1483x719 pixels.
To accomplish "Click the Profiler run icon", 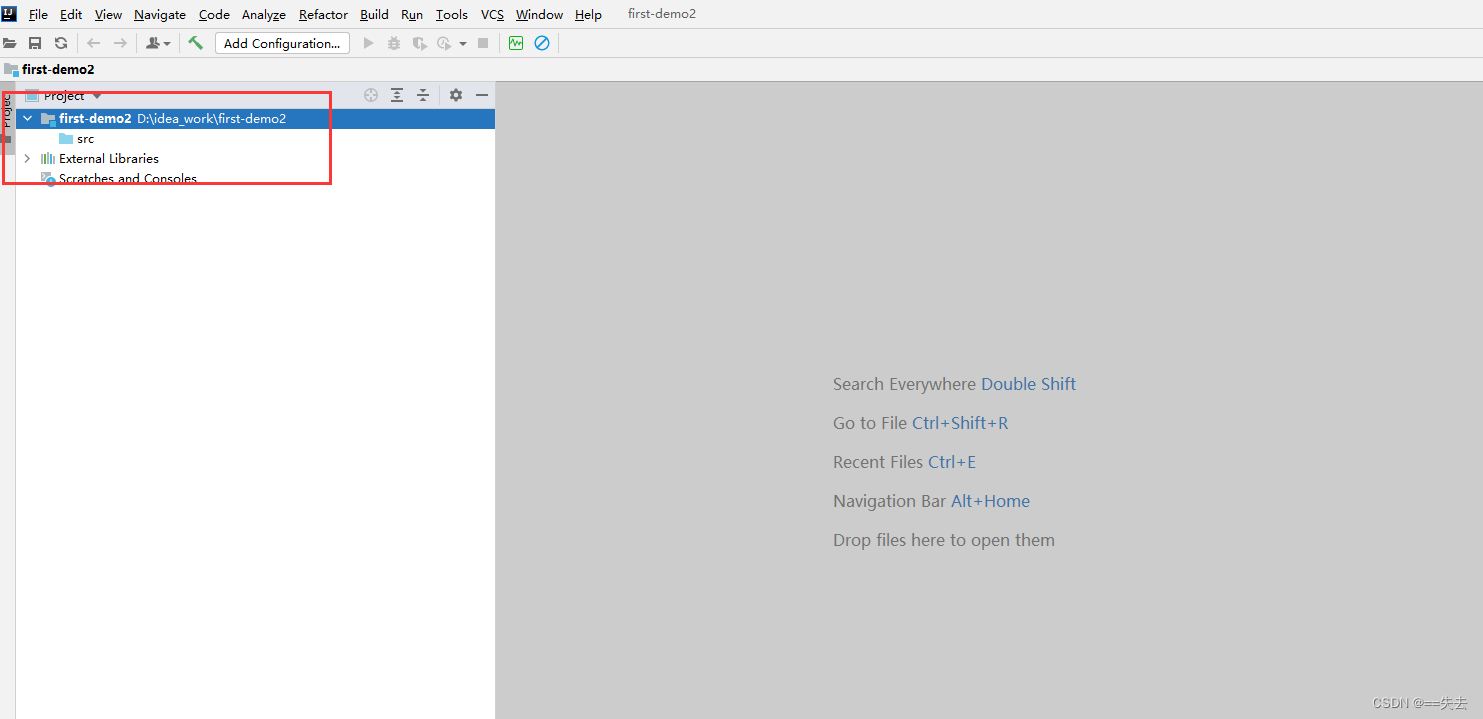I will 445,43.
